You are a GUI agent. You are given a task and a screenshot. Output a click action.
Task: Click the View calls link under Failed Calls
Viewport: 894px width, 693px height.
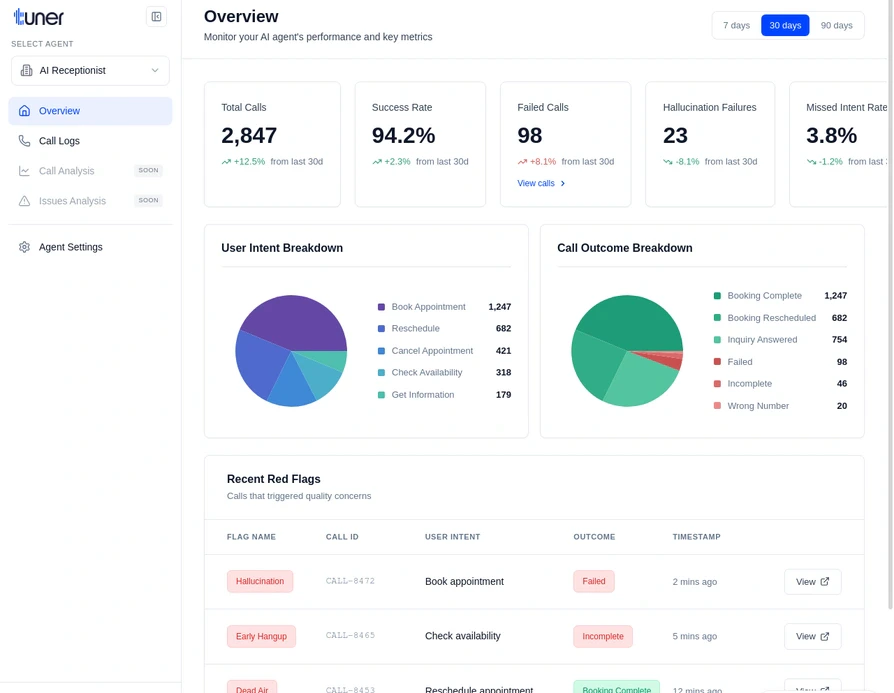[537, 185]
